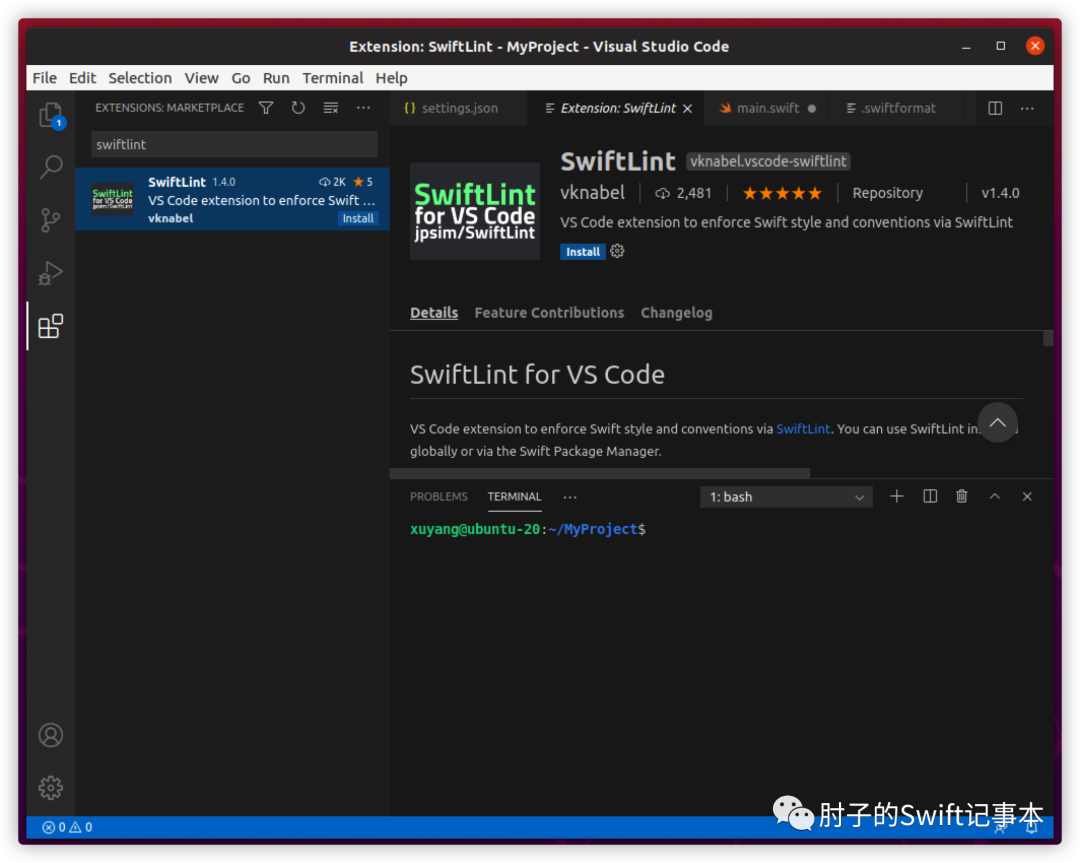
Task: Open the Help menu
Action: pyautogui.click(x=391, y=78)
